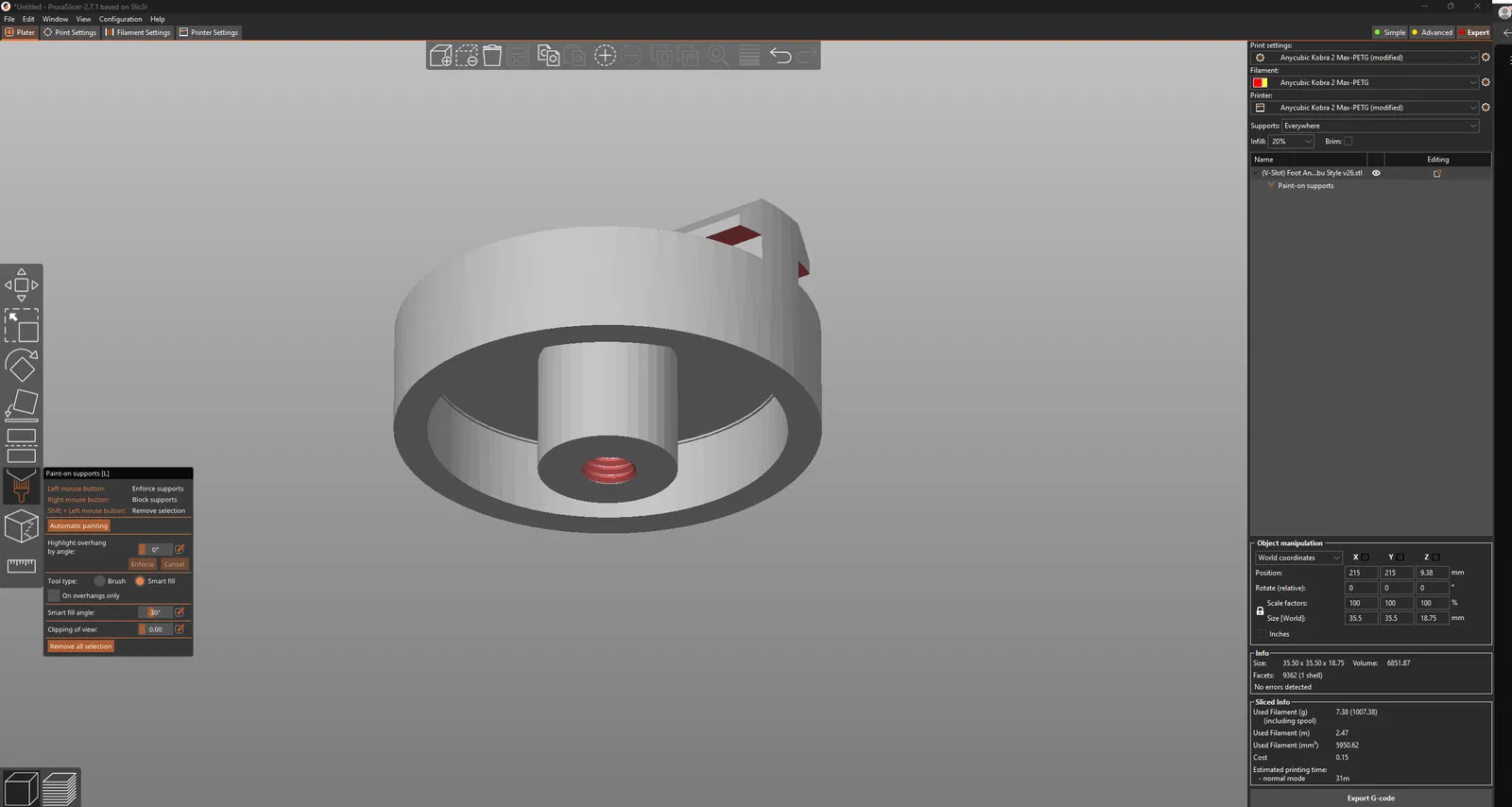Select the Rotate gizmo tool

click(22, 366)
